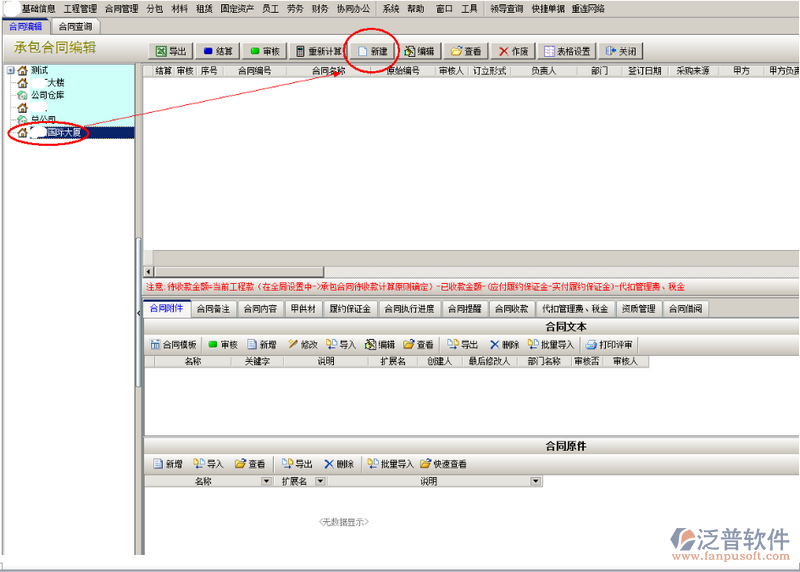The height and width of the screenshot is (572, 800).
Task: Switch to the 资质管理 tab
Action: click(639, 309)
